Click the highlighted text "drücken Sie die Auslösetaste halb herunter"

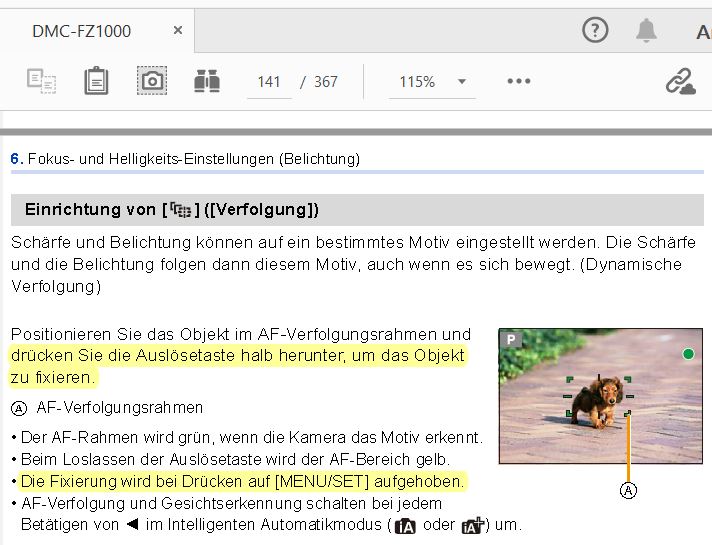(x=178, y=355)
